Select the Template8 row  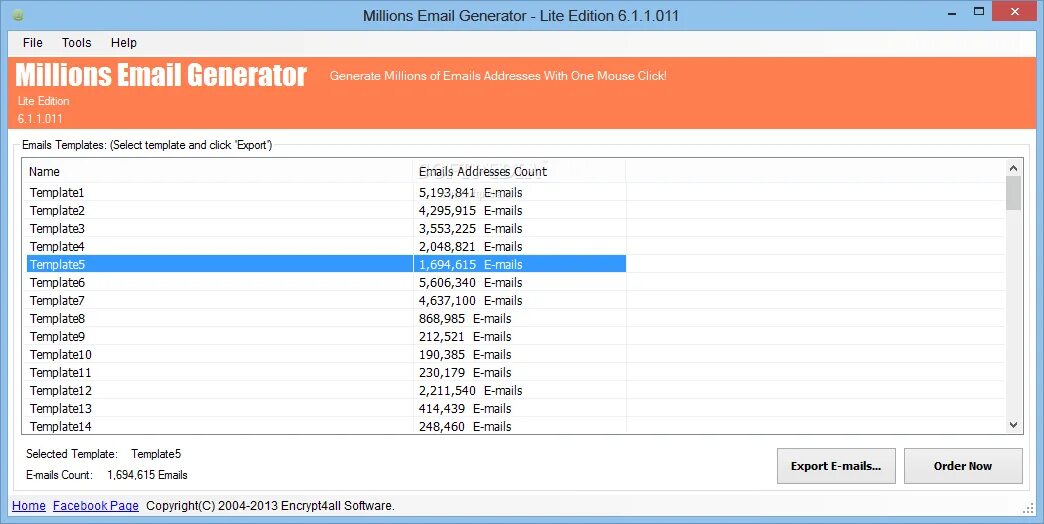click(326, 318)
